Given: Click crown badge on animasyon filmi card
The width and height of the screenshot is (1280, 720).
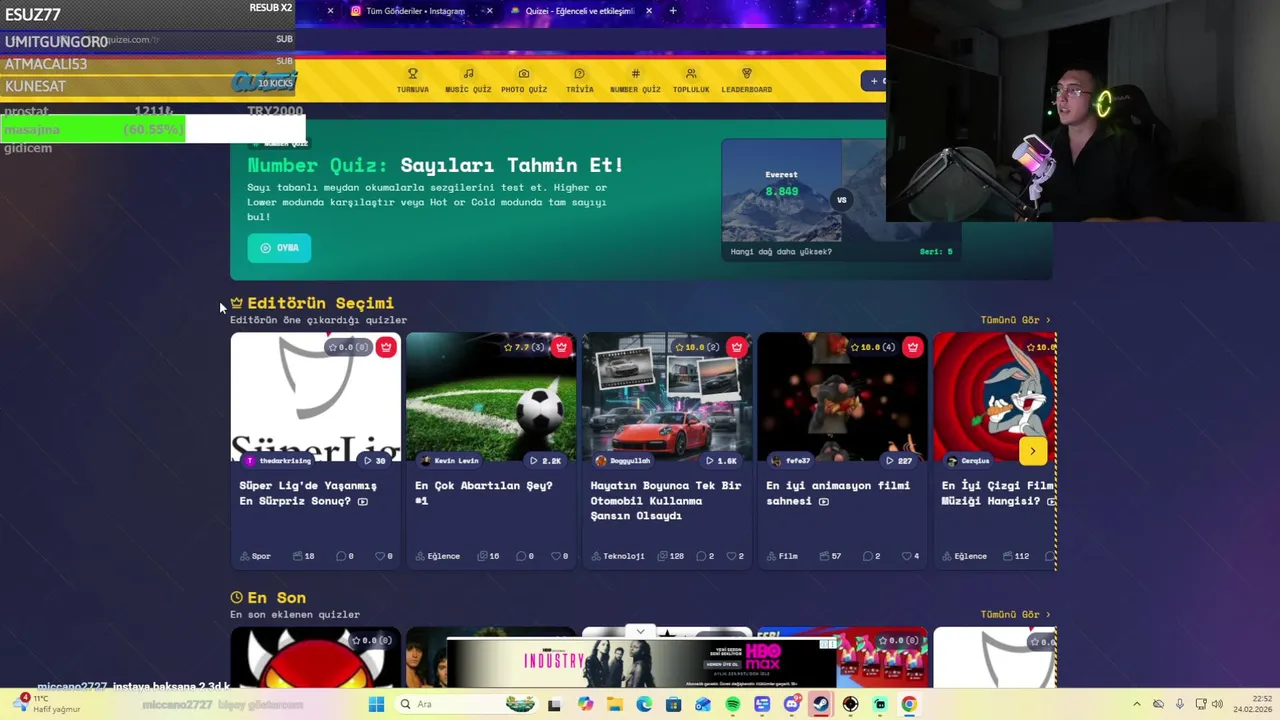Looking at the screenshot, I should tap(912, 347).
